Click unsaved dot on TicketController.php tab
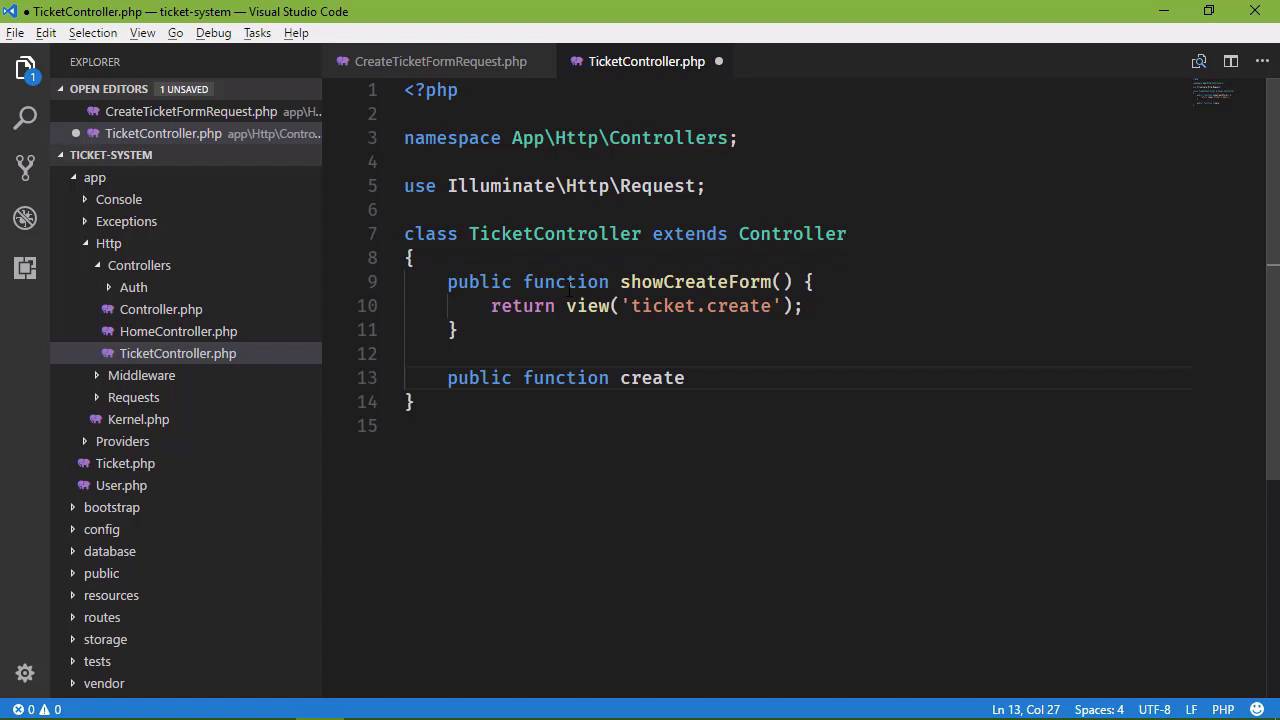The height and width of the screenshot is (720, 1280). [718, 61]
